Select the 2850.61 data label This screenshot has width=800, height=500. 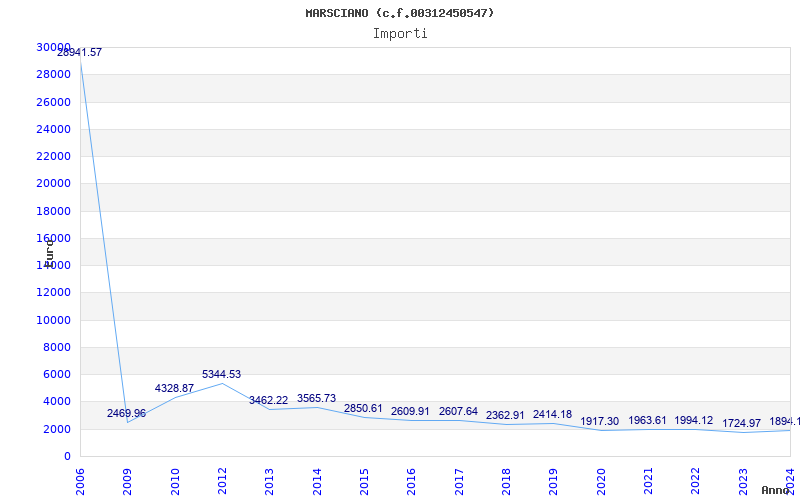363,408
